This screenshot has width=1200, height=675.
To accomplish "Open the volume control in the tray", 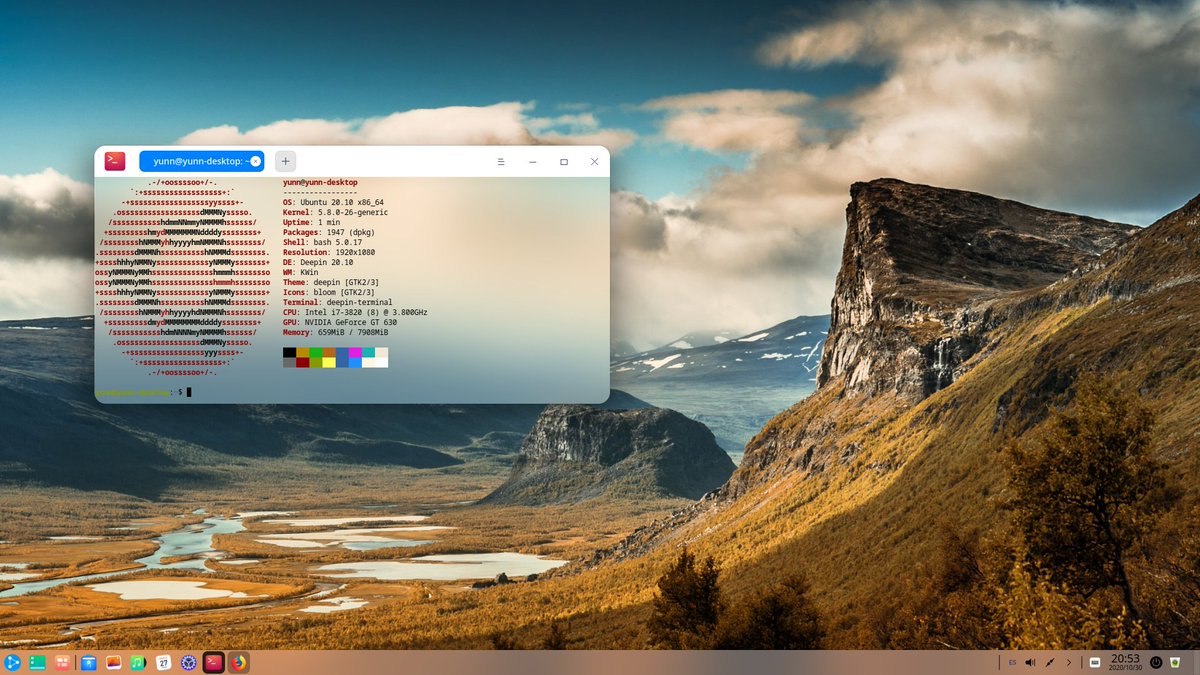I will click(1031, 662).
